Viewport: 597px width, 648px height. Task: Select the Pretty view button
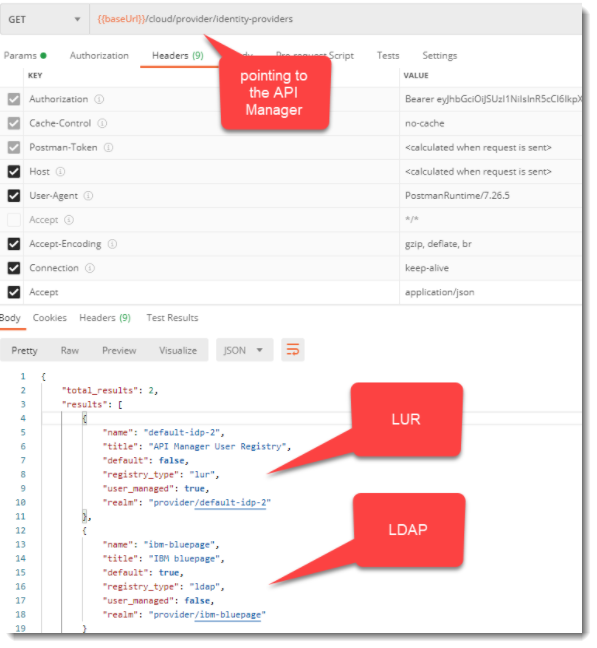[x=24, y=350]
